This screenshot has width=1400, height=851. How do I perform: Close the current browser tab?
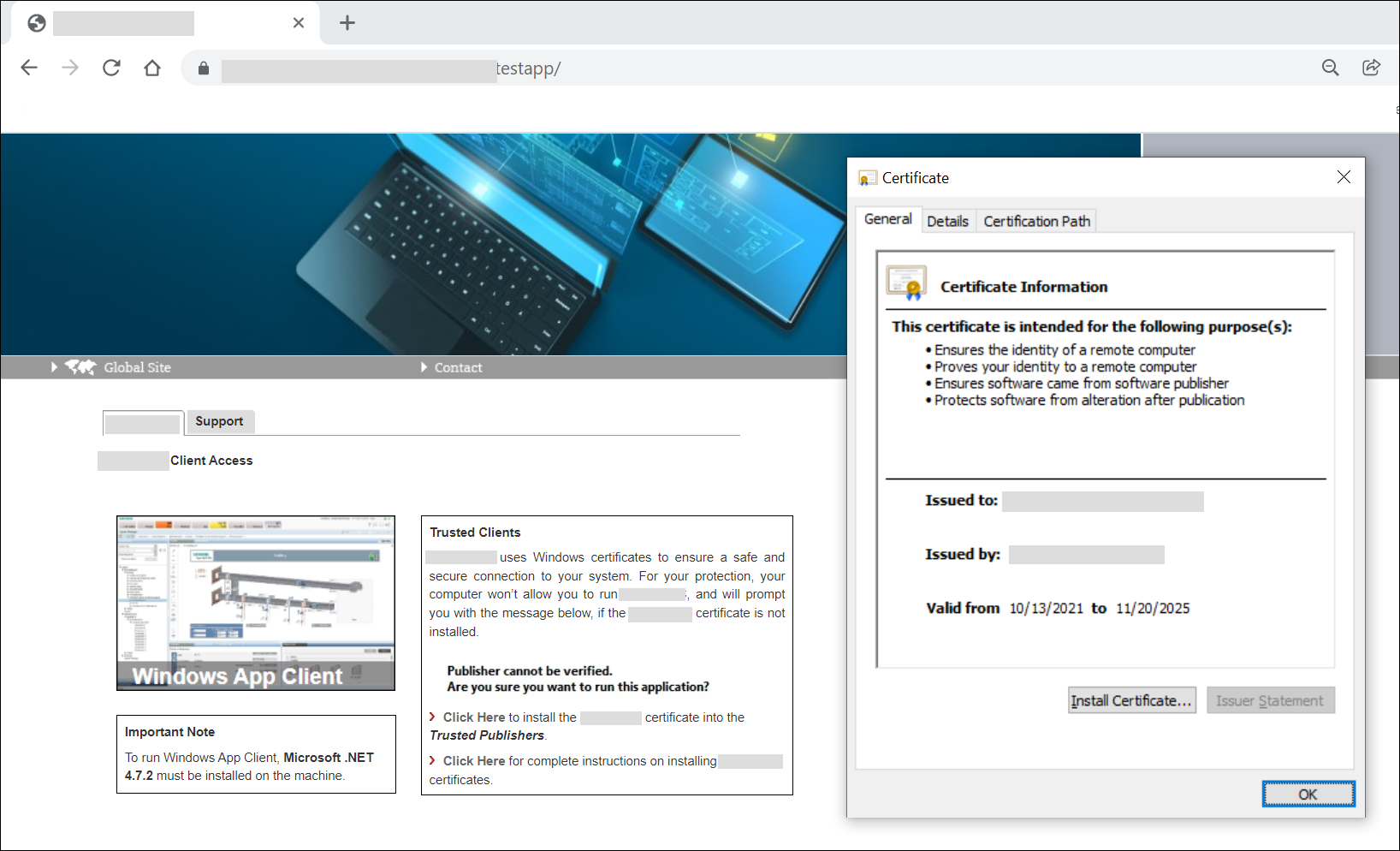pos(299,23)
